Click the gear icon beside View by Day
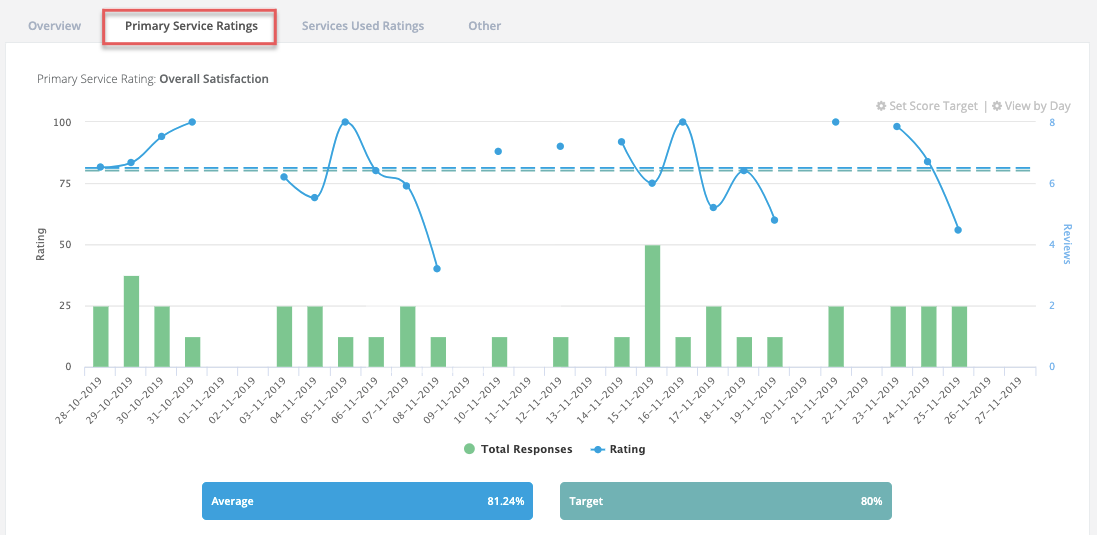 pyautogui.click(x=997, y=106)
